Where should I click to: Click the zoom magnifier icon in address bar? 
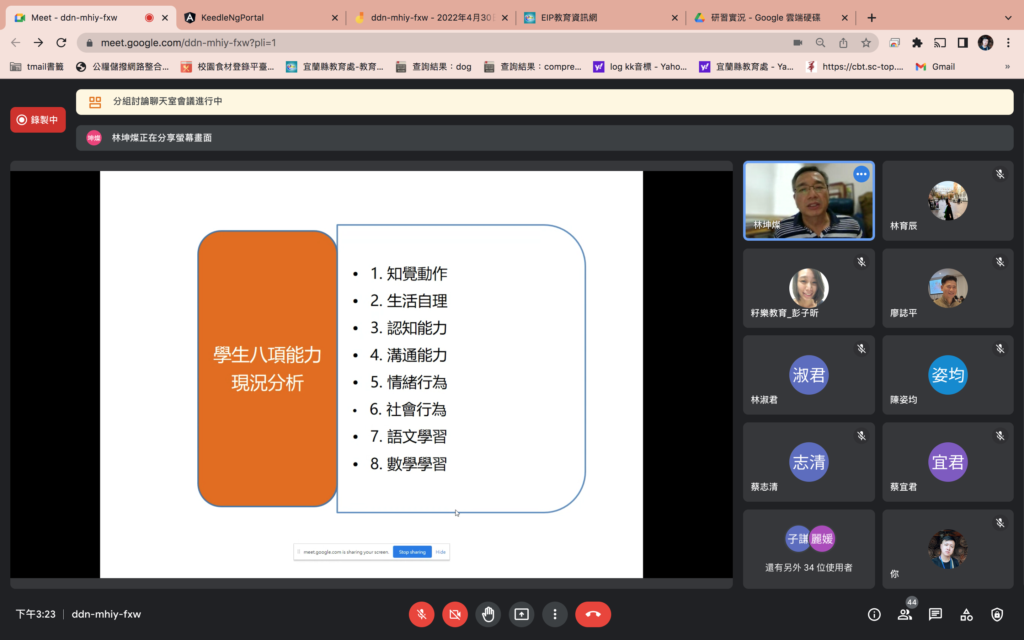coord(820,42)
